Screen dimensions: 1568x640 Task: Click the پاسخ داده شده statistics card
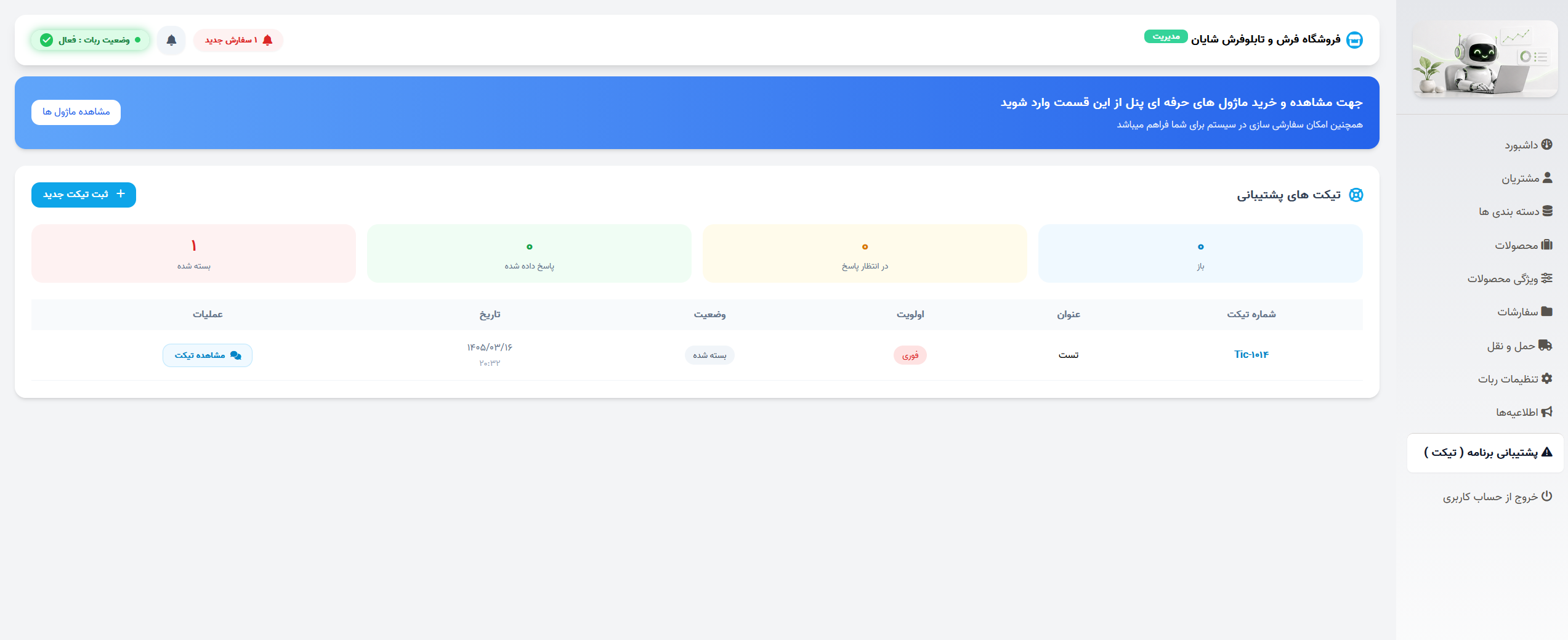click(x=529, y=253)
